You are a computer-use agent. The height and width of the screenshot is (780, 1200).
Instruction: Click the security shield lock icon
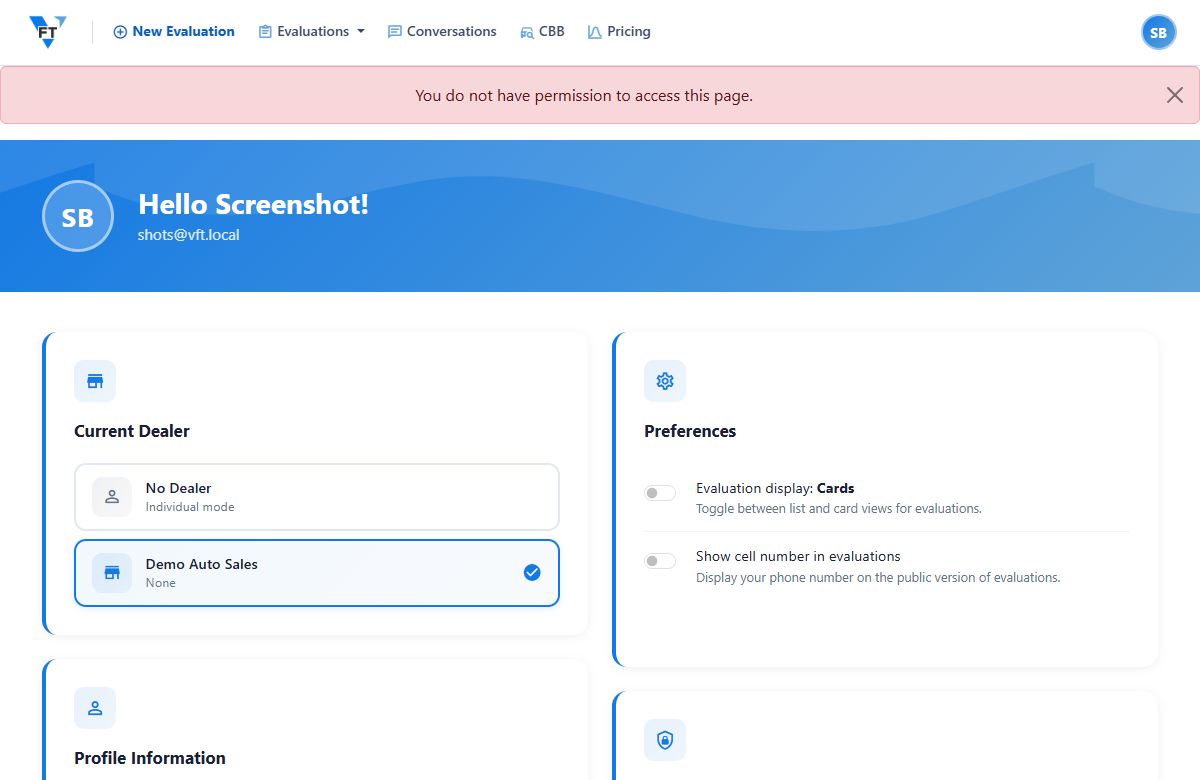[x=665, y=740]
